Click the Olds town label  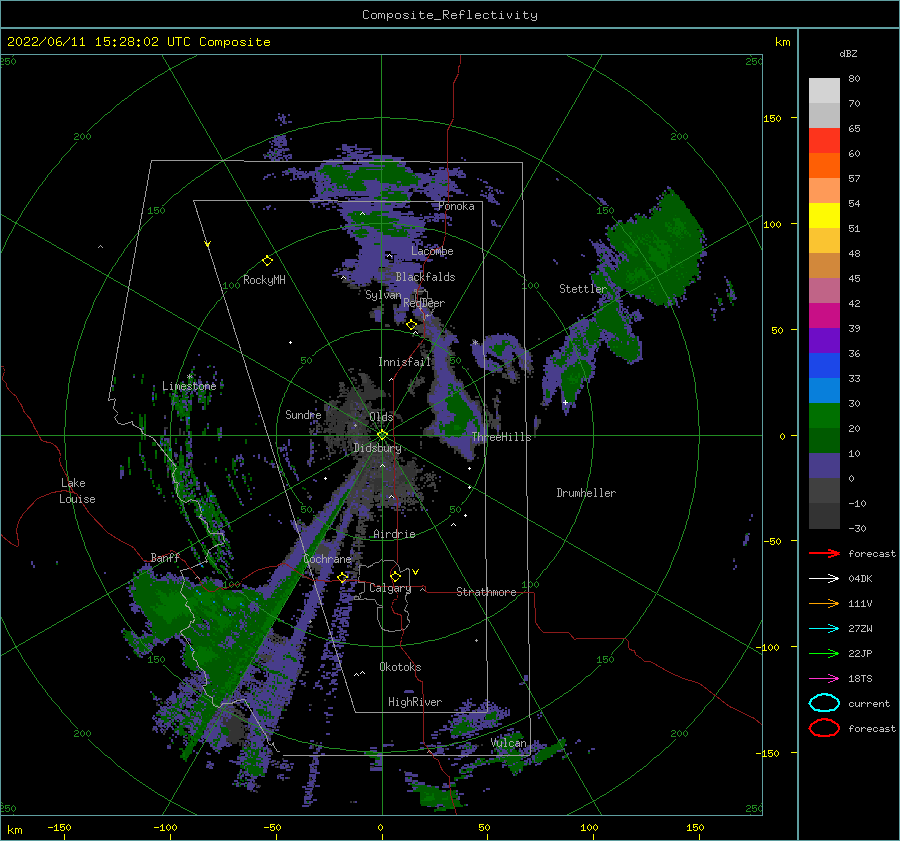tap(381, 417)
